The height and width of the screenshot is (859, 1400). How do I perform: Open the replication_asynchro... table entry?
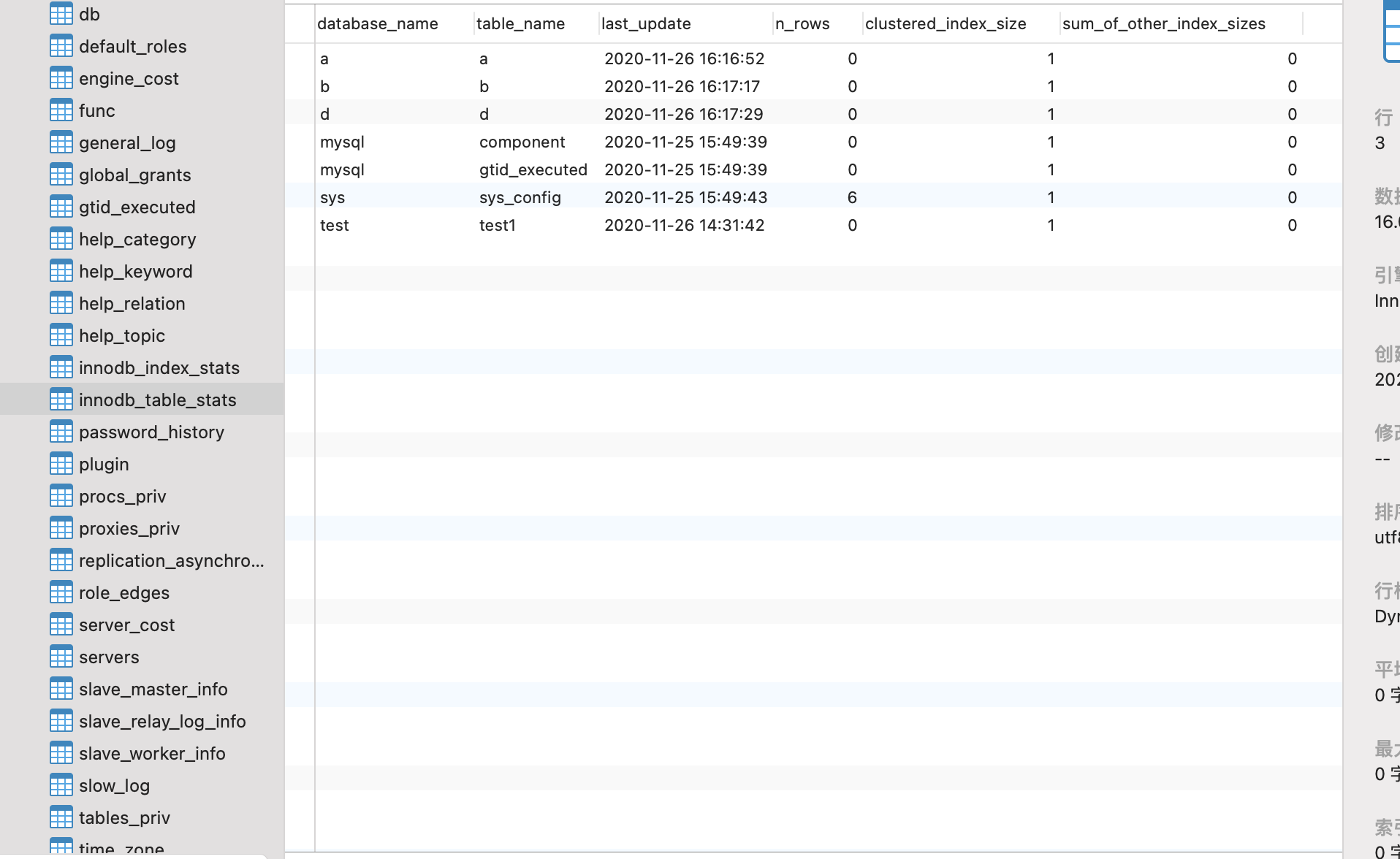[x=172, y=560]
